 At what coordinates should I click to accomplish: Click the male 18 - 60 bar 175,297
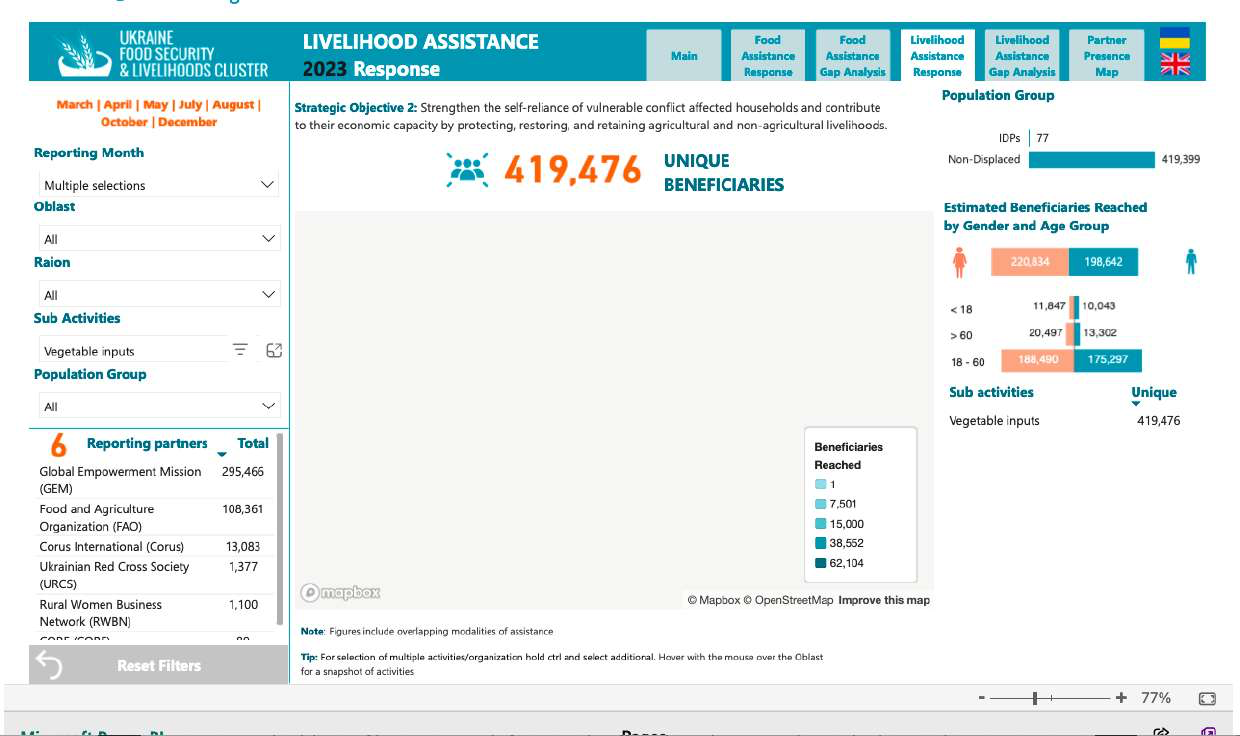coord(1108,360)
